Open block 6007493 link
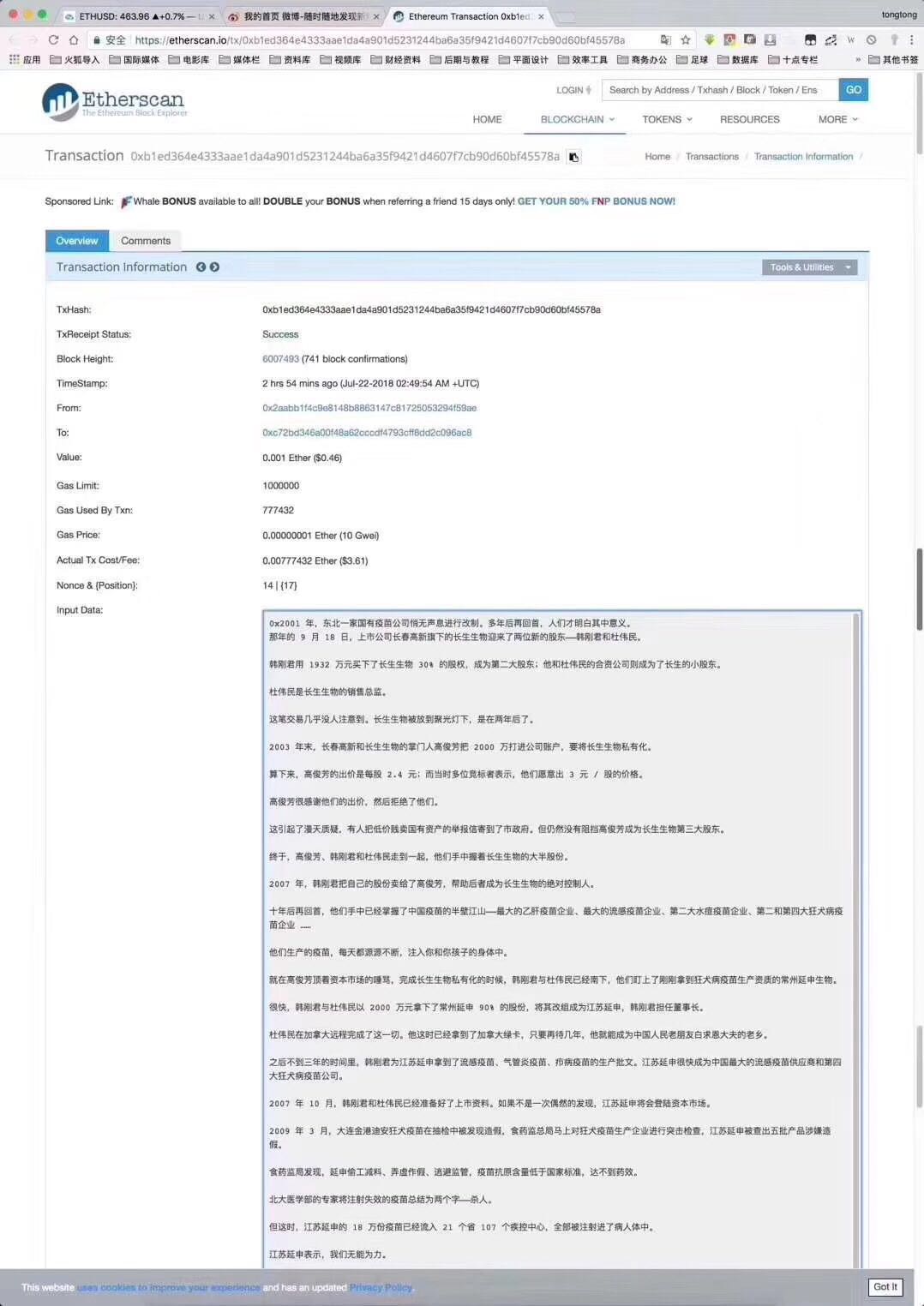Image resolution: width=924 pixels, height=1306 pixels. [280, 359]
